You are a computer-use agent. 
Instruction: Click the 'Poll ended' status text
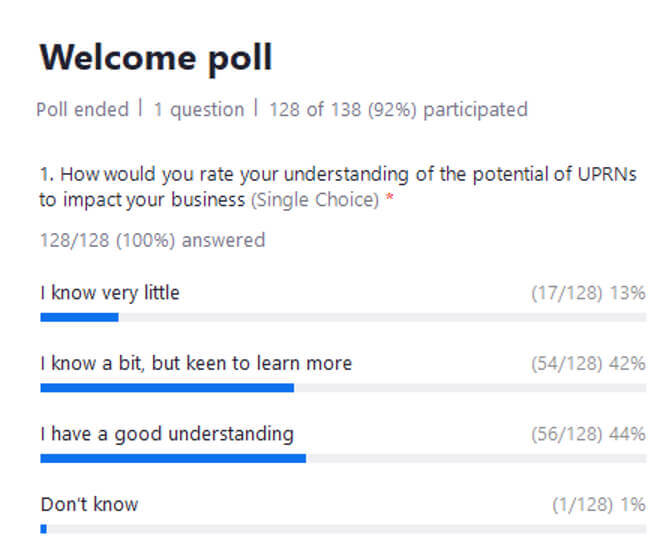pyautogui.click(x=82, y=110)
